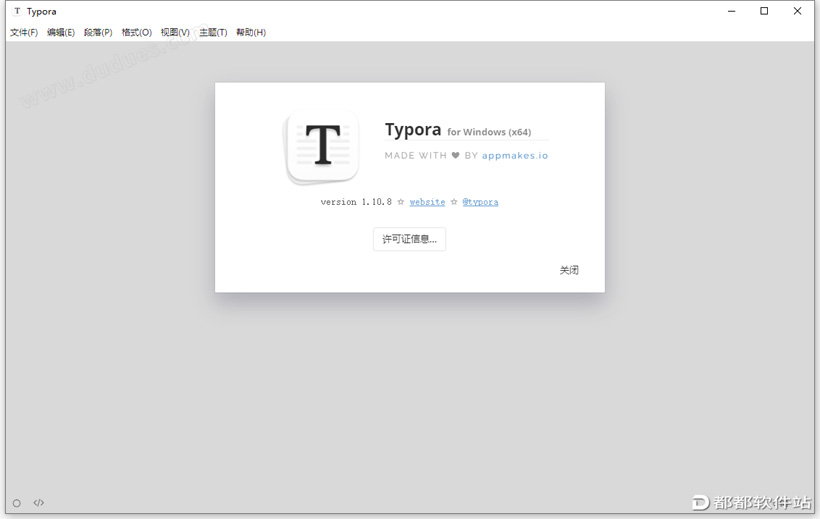
Task: Click the 'for Windows (x64)' text
Action: 489,132
